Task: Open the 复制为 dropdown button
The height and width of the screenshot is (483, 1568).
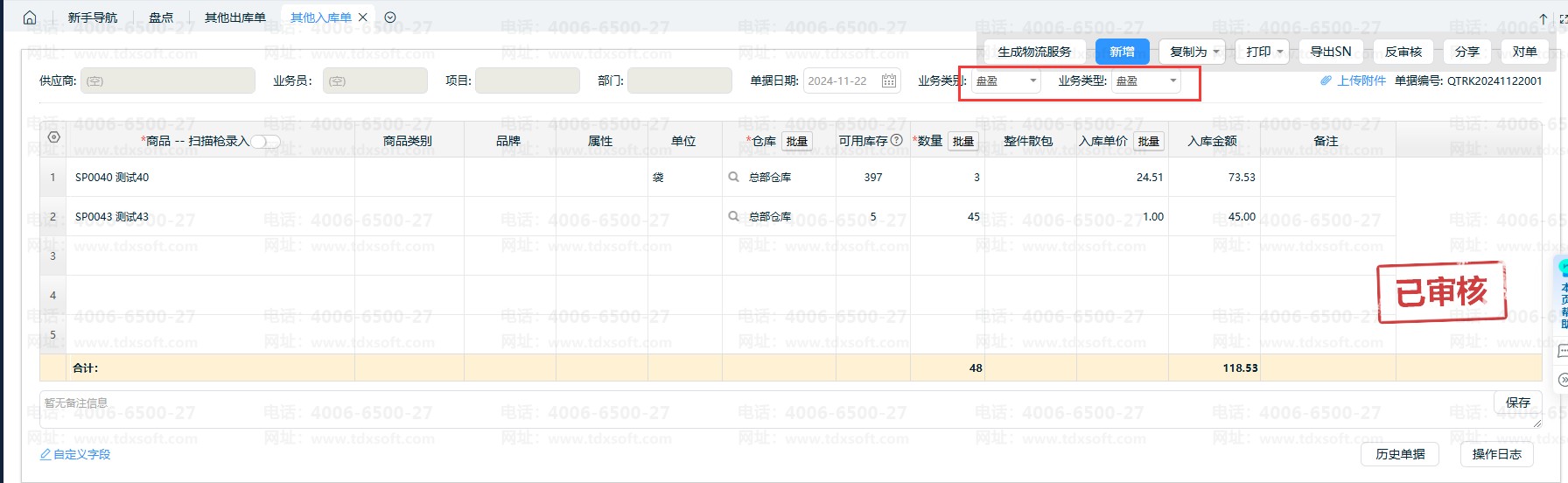Action: (1193, 52)
